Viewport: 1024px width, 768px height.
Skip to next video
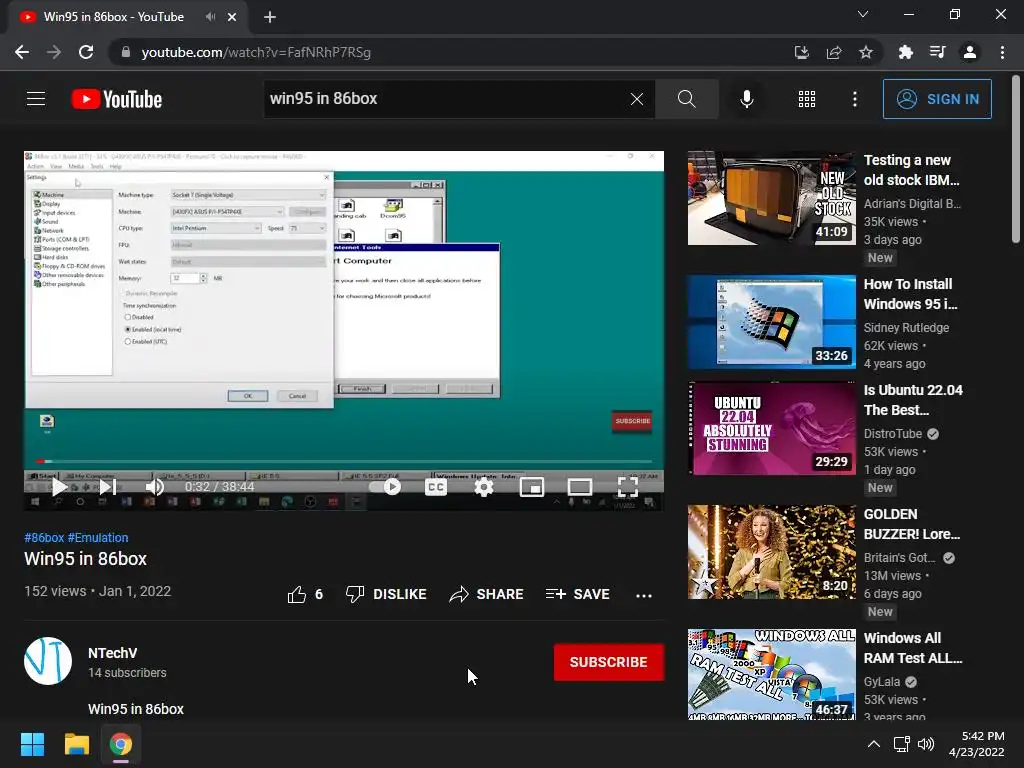pyautogui.click(x=108, y=487)
